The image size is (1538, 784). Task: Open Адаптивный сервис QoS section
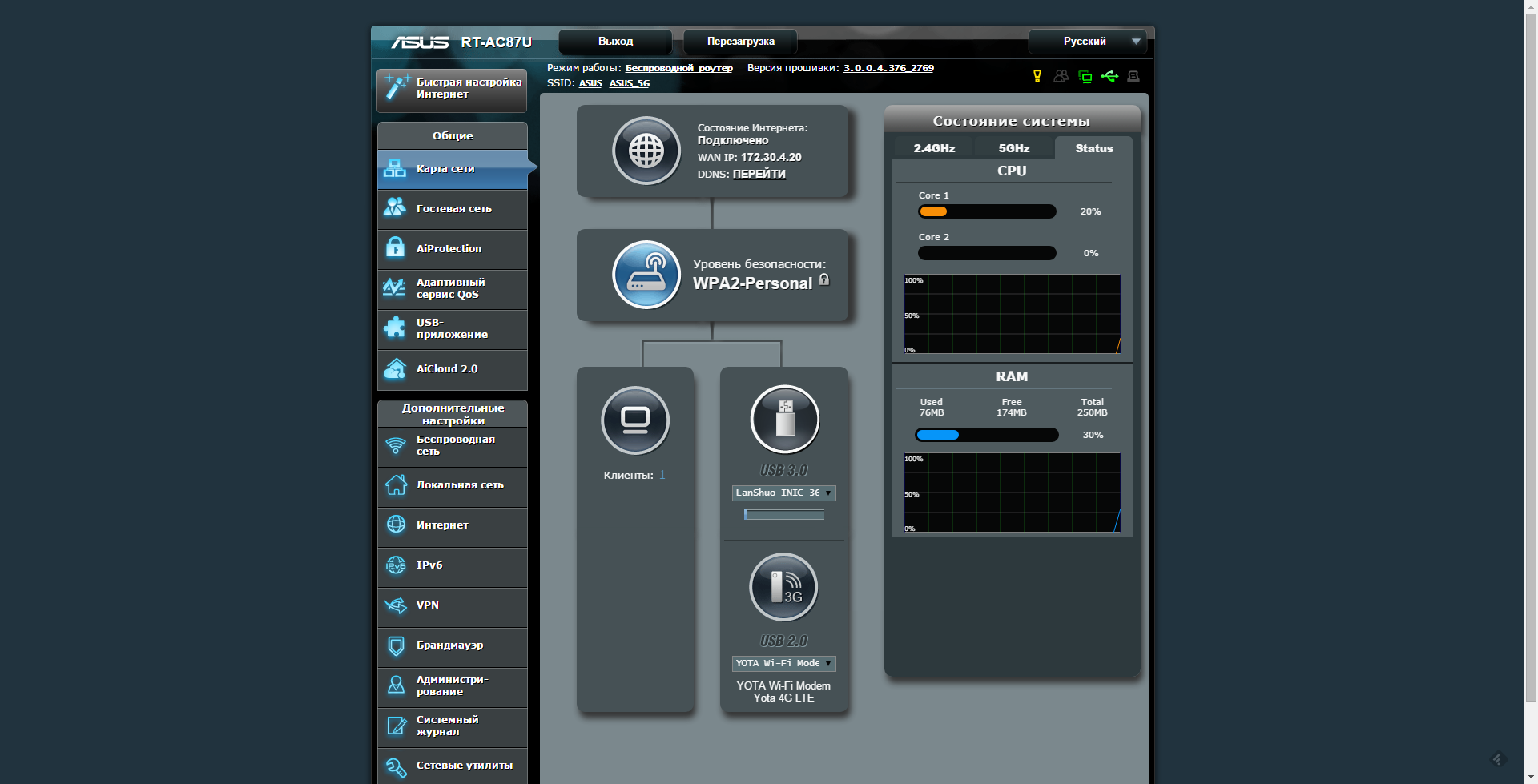(x=453, y=289)
